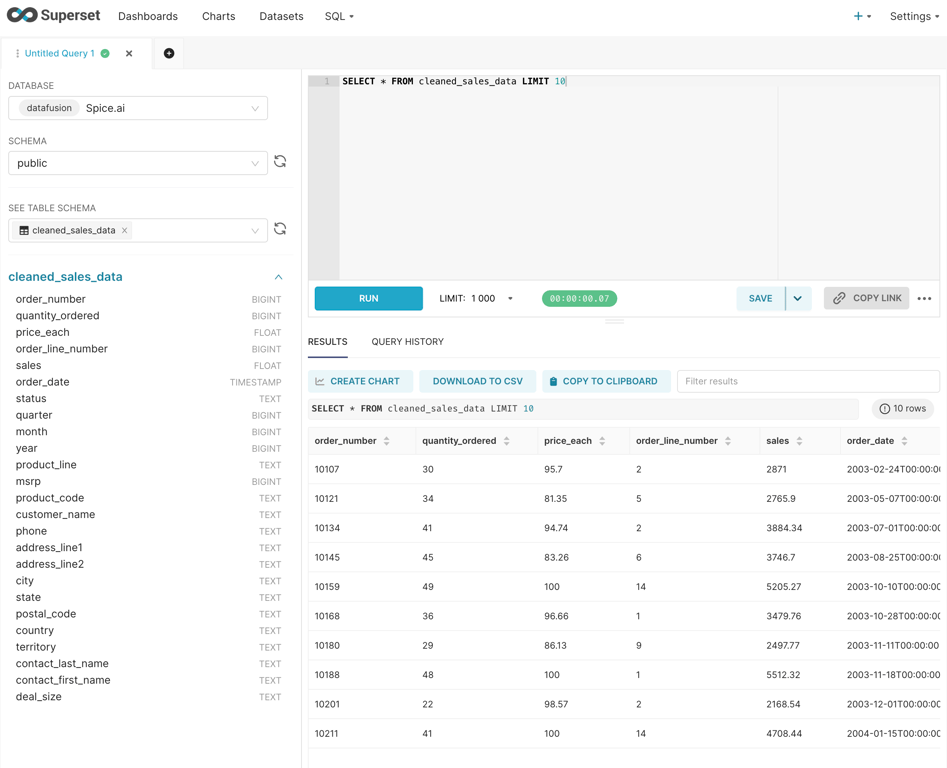This screenshot has width=947, height=768.
Task: Click the Superset logo
Action: 53,15
